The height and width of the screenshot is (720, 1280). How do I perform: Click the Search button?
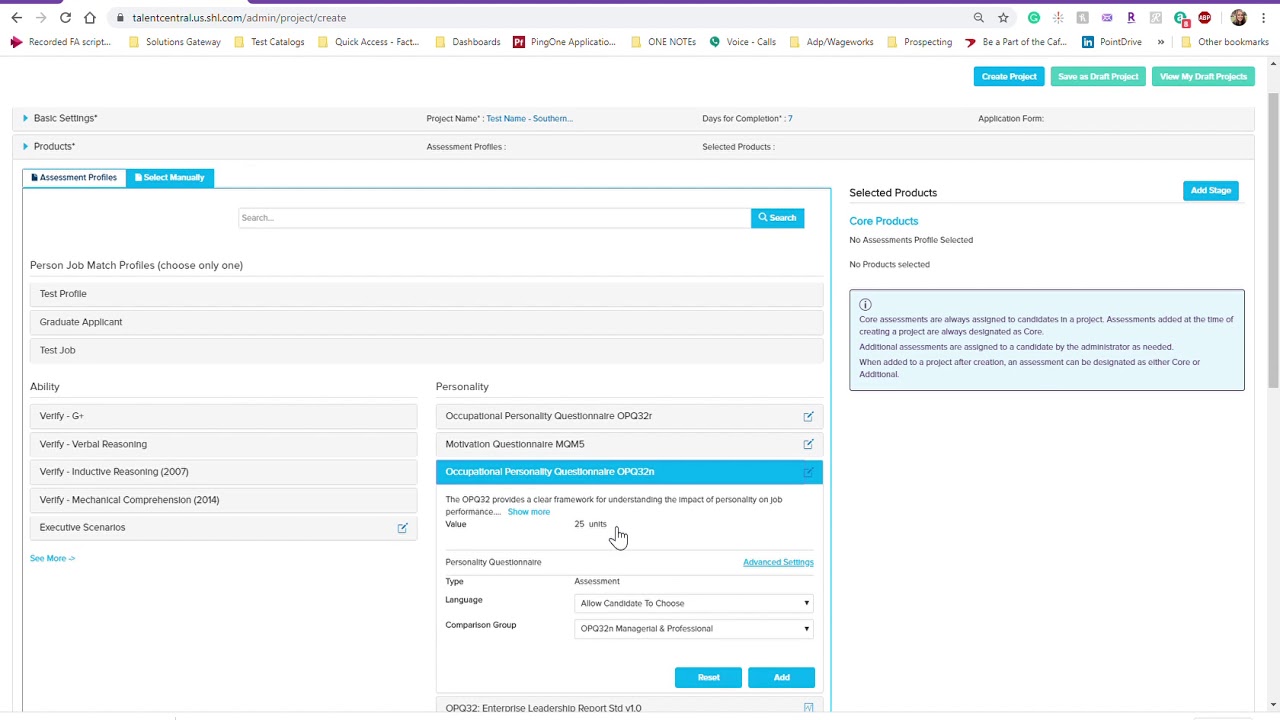777,218
